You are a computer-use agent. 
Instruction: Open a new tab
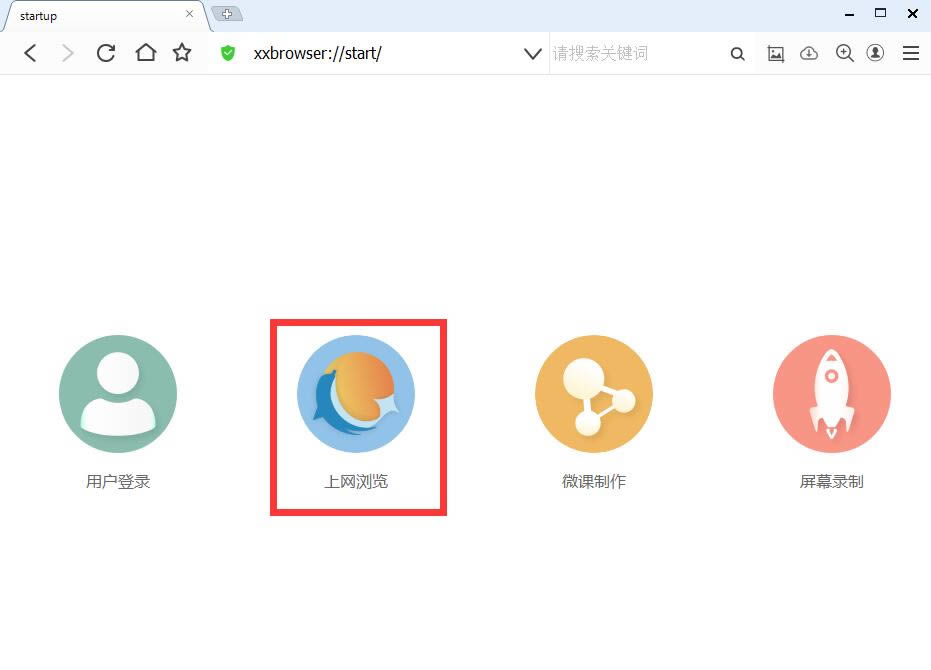point(227,14)
